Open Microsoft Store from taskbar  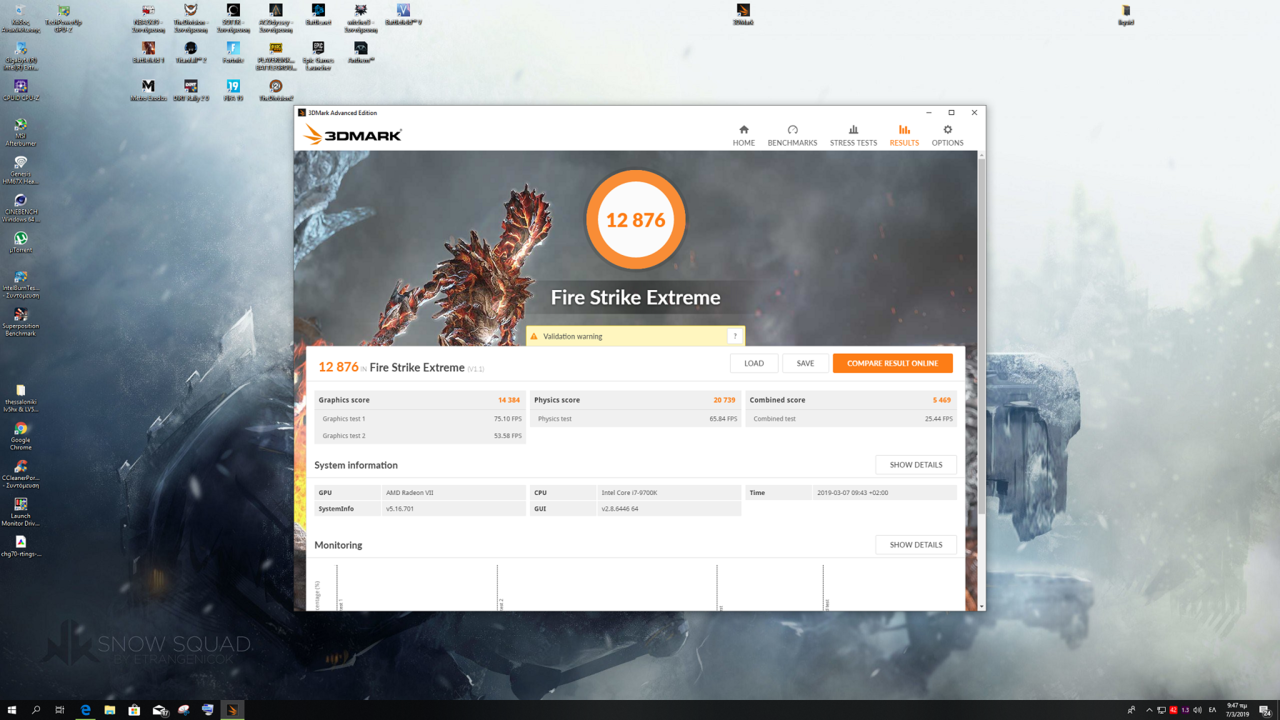134,710
